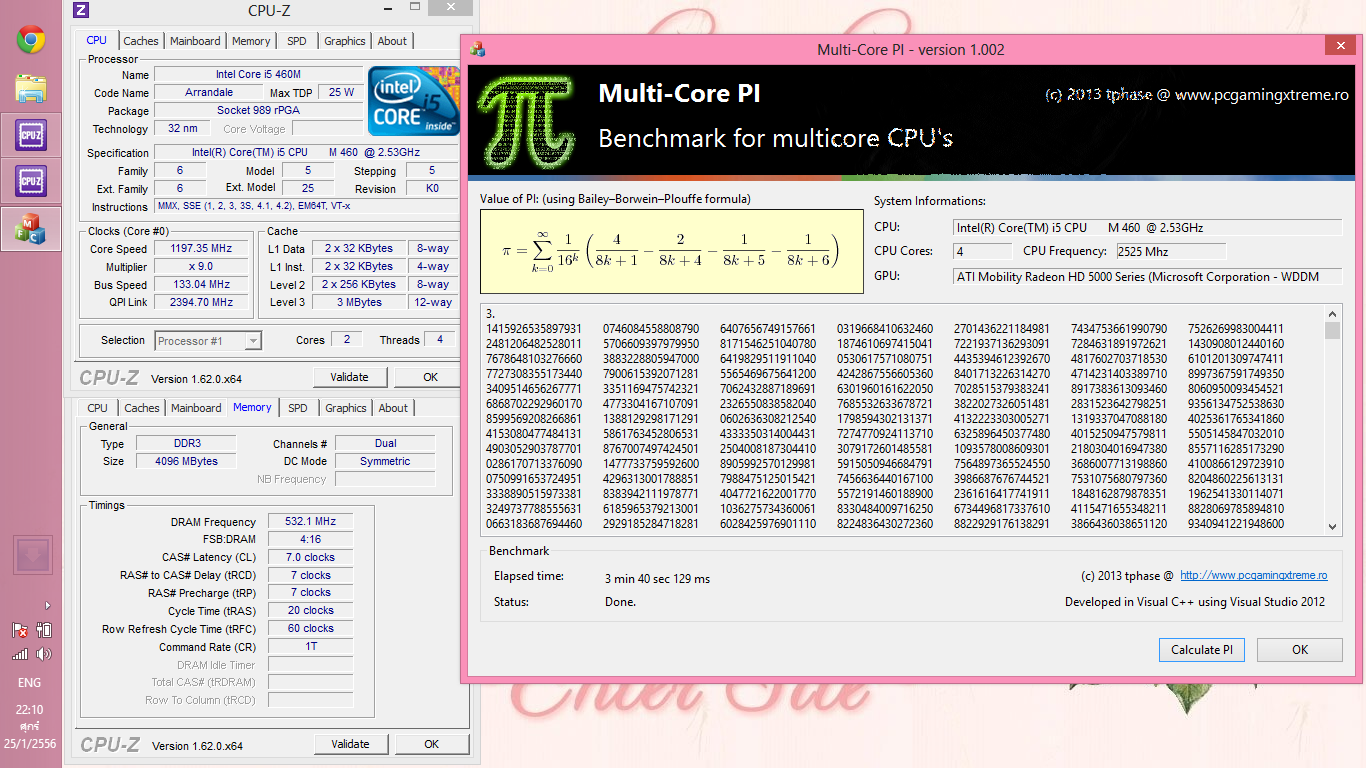Screen dimensions: 1366x768
Task: Open the Processor #1 selection dropdown
Action: [209, 341]
